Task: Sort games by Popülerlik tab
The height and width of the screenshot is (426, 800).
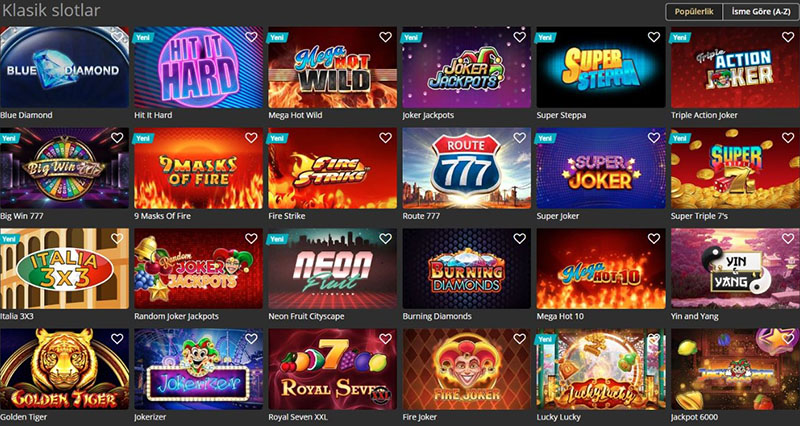Action: pyautogui.click(x=694, y=12)
